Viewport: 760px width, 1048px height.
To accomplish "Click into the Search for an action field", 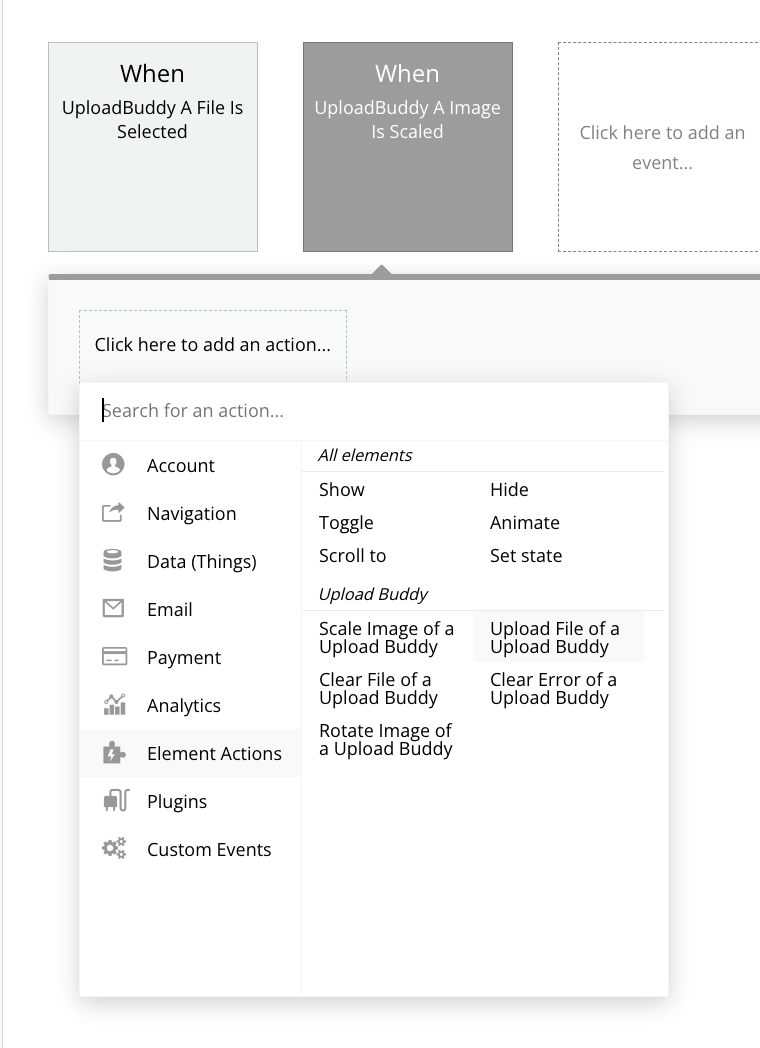I will (x=374, y=410).
